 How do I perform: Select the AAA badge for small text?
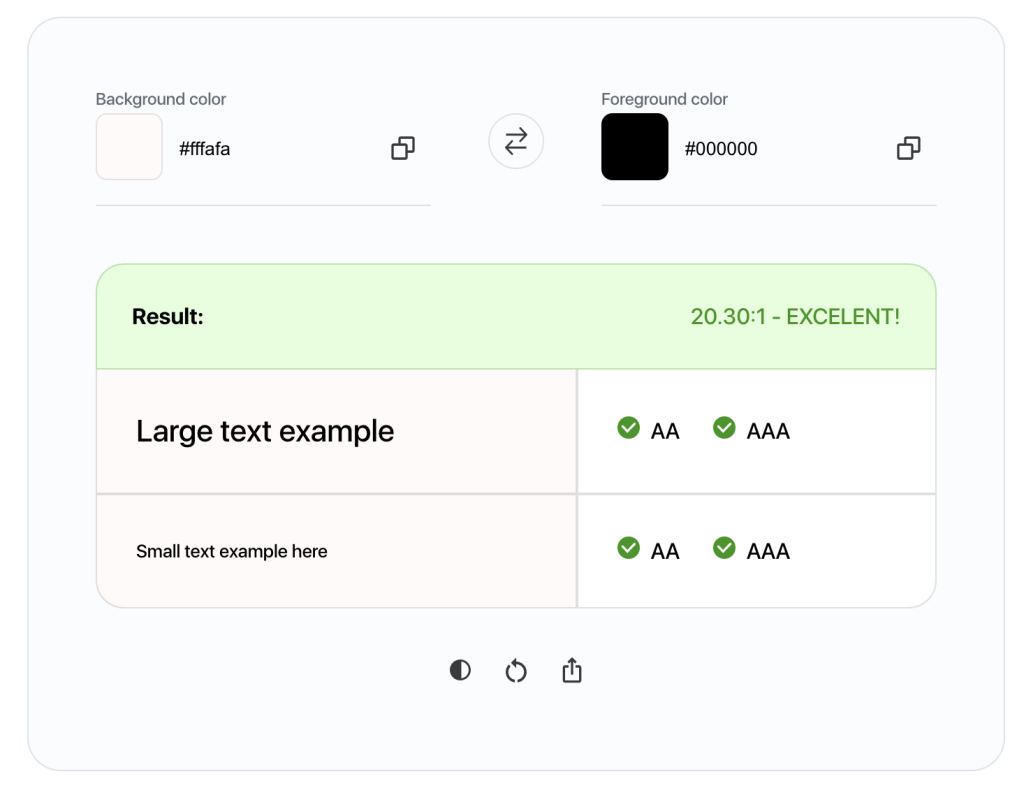point(724,548)
